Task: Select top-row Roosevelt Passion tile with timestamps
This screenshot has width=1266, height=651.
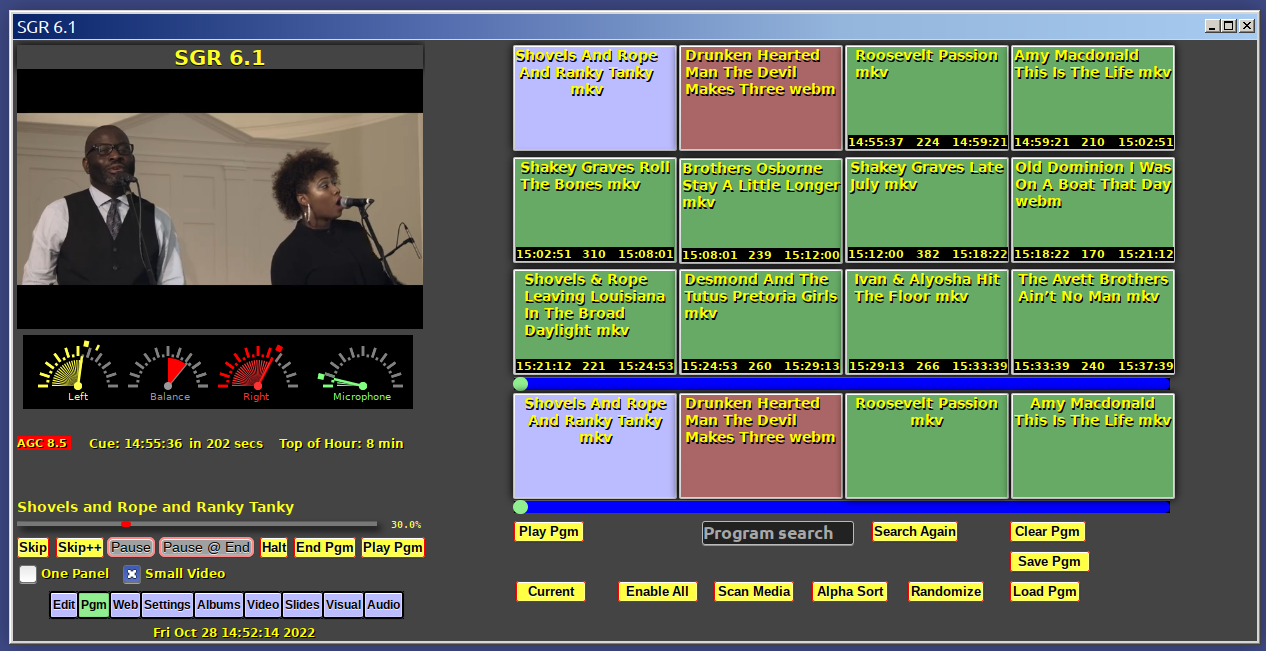Action: tap(927, 98)
